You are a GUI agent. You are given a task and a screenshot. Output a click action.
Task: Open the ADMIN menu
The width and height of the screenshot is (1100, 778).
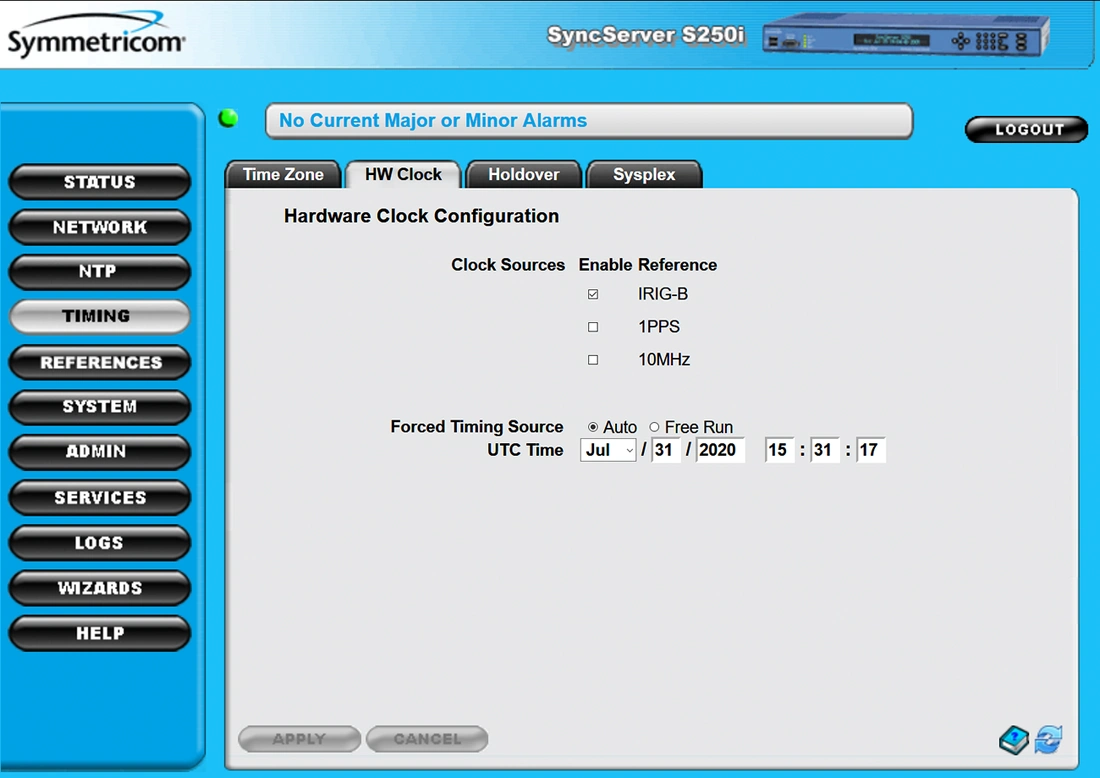click(x=100, y=451)
